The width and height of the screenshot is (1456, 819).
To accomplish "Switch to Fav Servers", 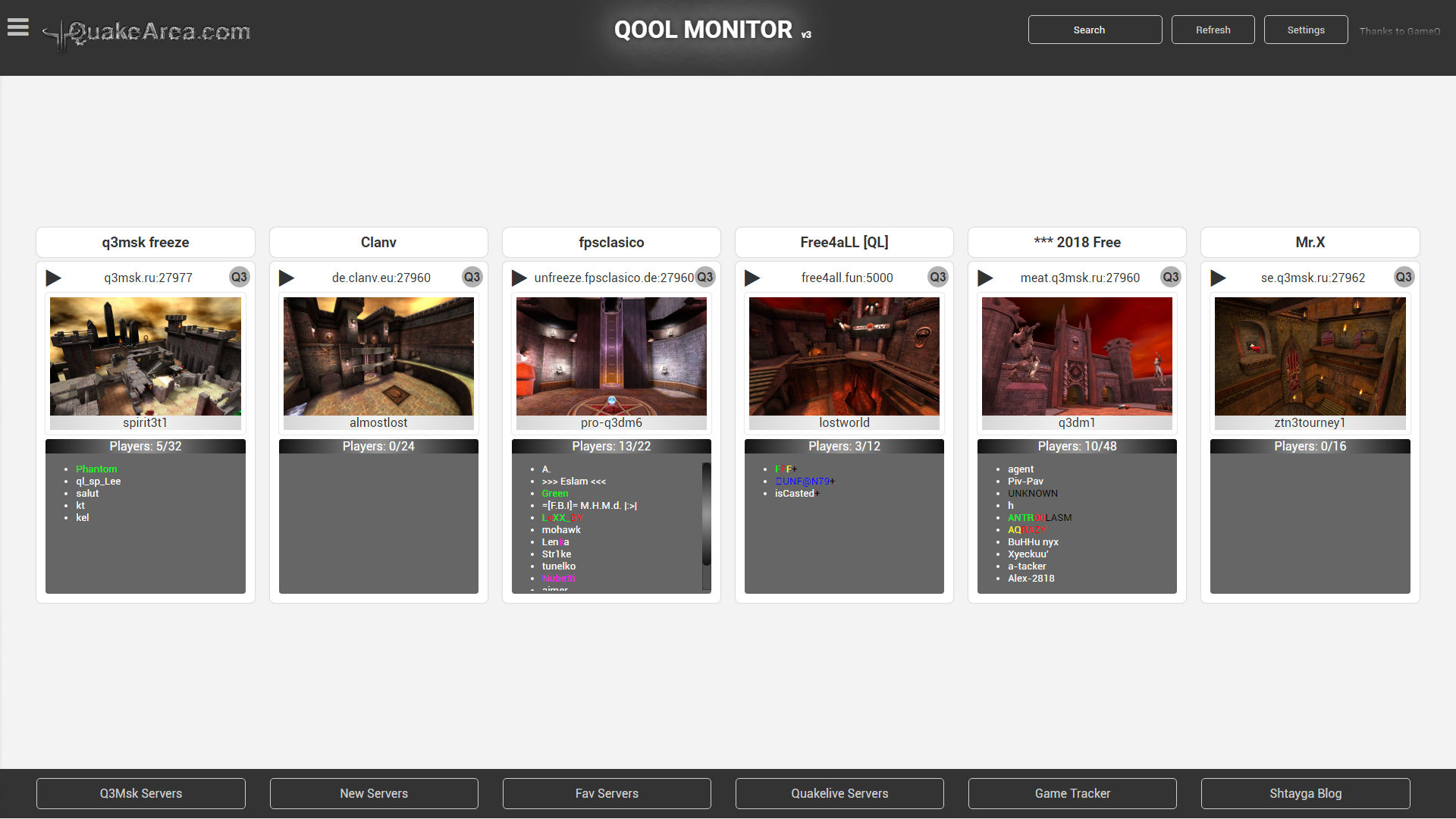I will [x=607, y=793].
